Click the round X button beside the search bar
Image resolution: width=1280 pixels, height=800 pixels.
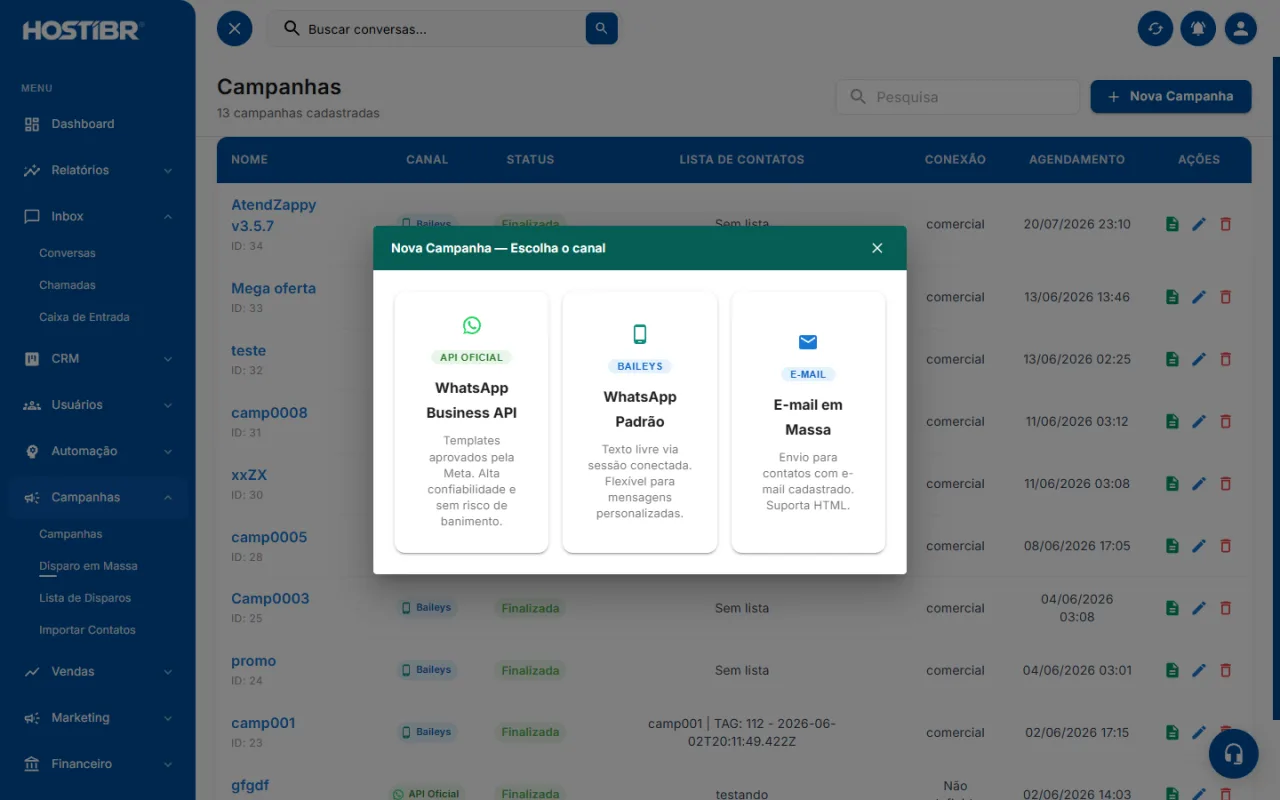click(234, 28)
